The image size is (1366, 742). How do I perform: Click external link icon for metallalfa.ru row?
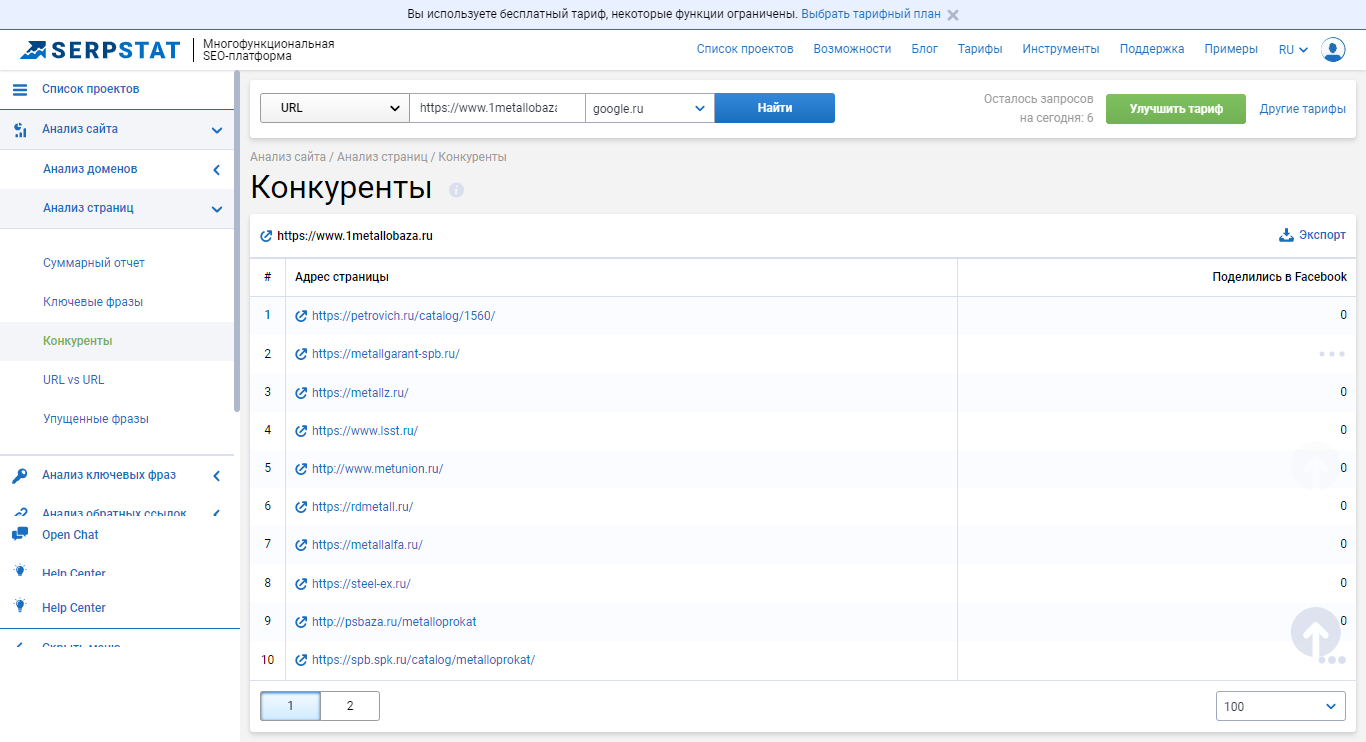tap(301, 545)
